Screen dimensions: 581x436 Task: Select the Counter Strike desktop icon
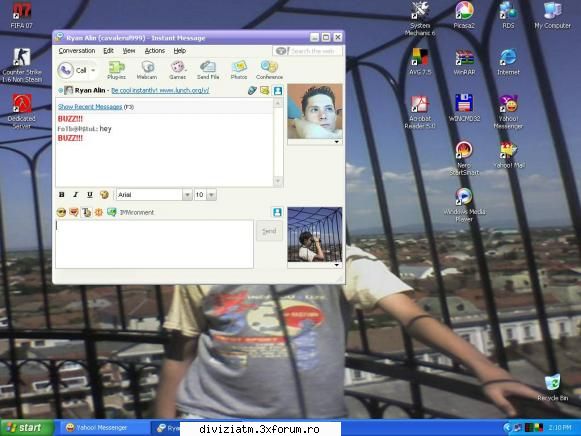tap(22, 66)
